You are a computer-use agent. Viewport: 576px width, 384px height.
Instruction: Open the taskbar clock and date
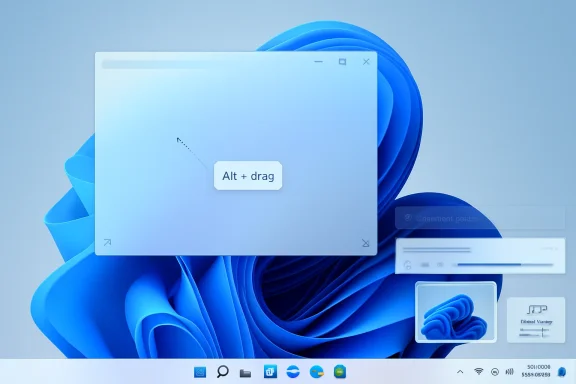[536, 371]
